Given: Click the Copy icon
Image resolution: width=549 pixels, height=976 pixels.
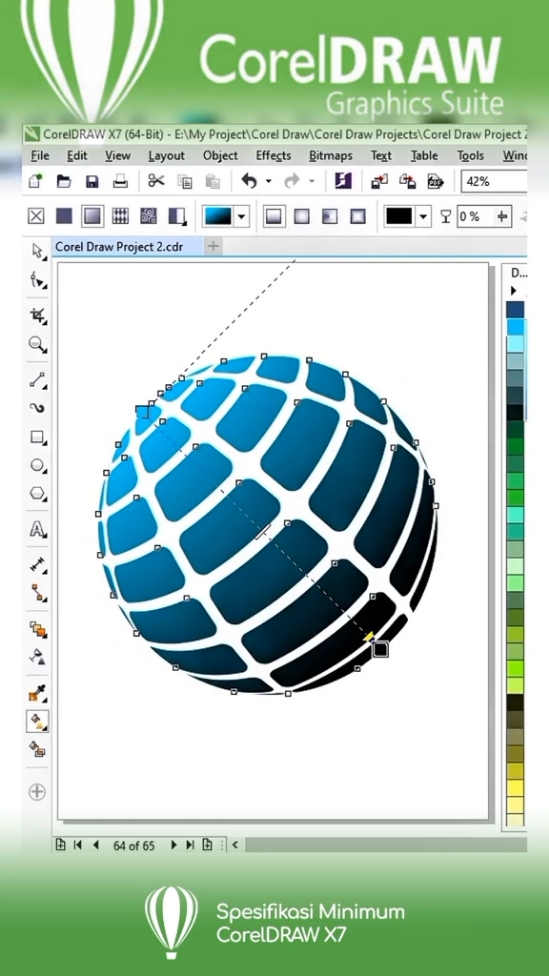Looking at the screenshot, I should point(185,182).
